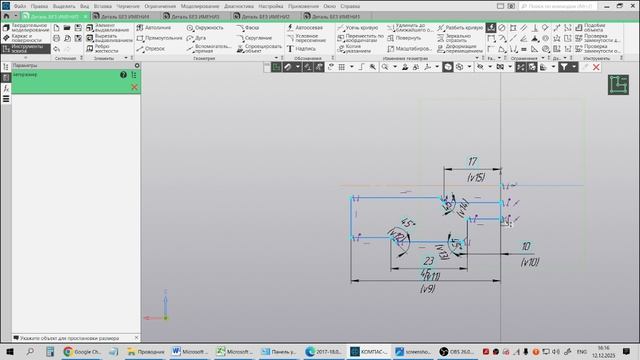Viewport: 640px width, 360px height.
Task: Open the filter dropdown arrow in view toolbar
Action: (574, 67)
